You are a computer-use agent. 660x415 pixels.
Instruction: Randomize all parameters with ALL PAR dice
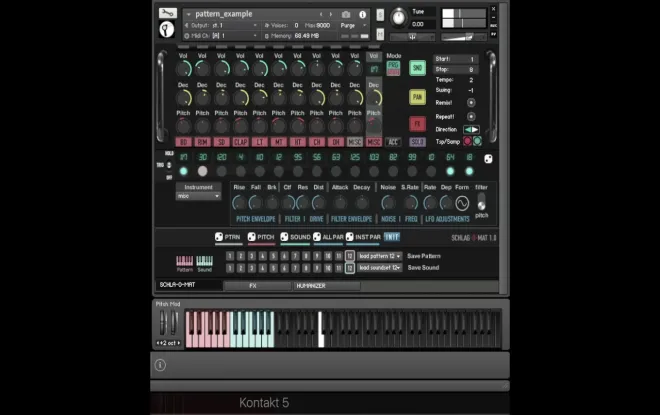(x=317, y=237)
